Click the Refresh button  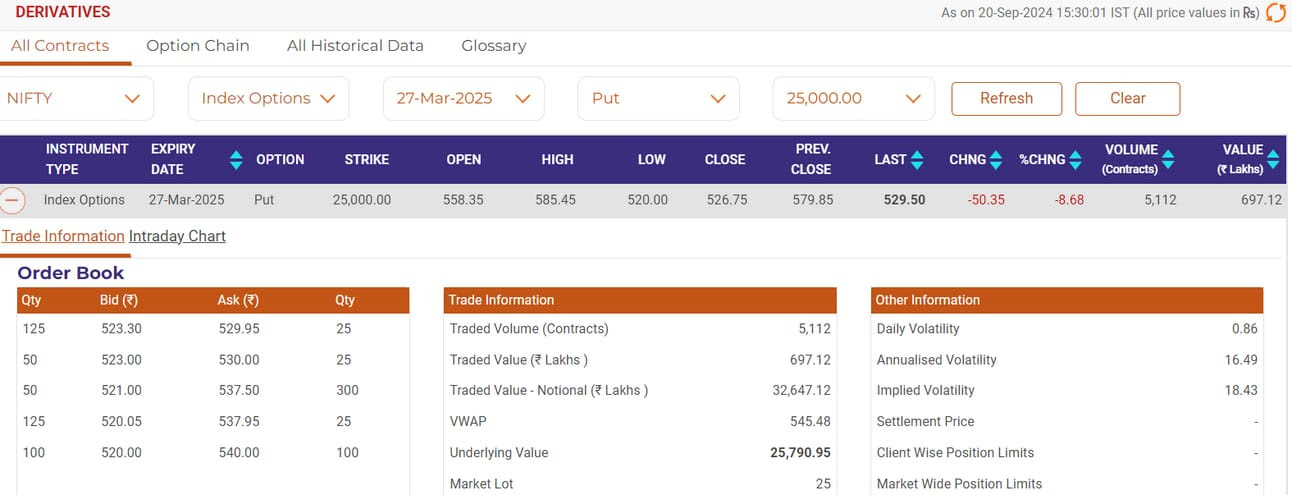1006,98
